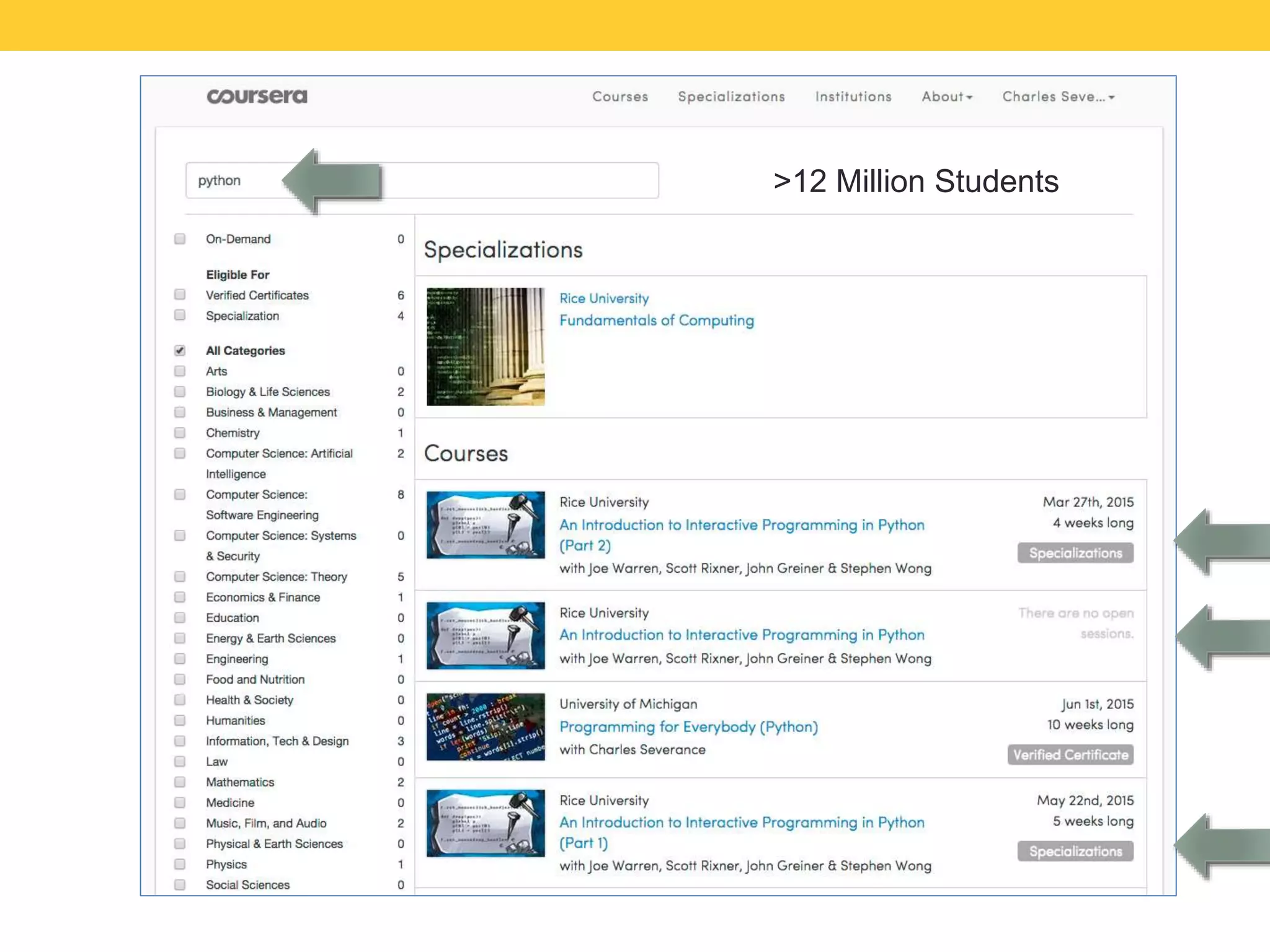Screen dimensions: 1270x952
Task: Click Specializations badge for Part 2 course
Action: click(1075, 553)
